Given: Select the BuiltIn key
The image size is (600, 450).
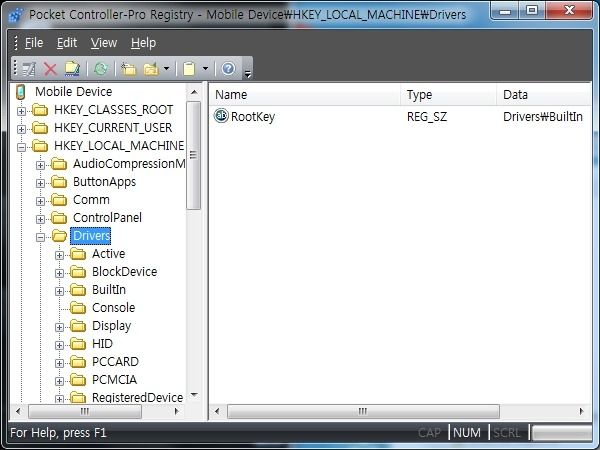Looking at the screenshot, I should point(109,290).
